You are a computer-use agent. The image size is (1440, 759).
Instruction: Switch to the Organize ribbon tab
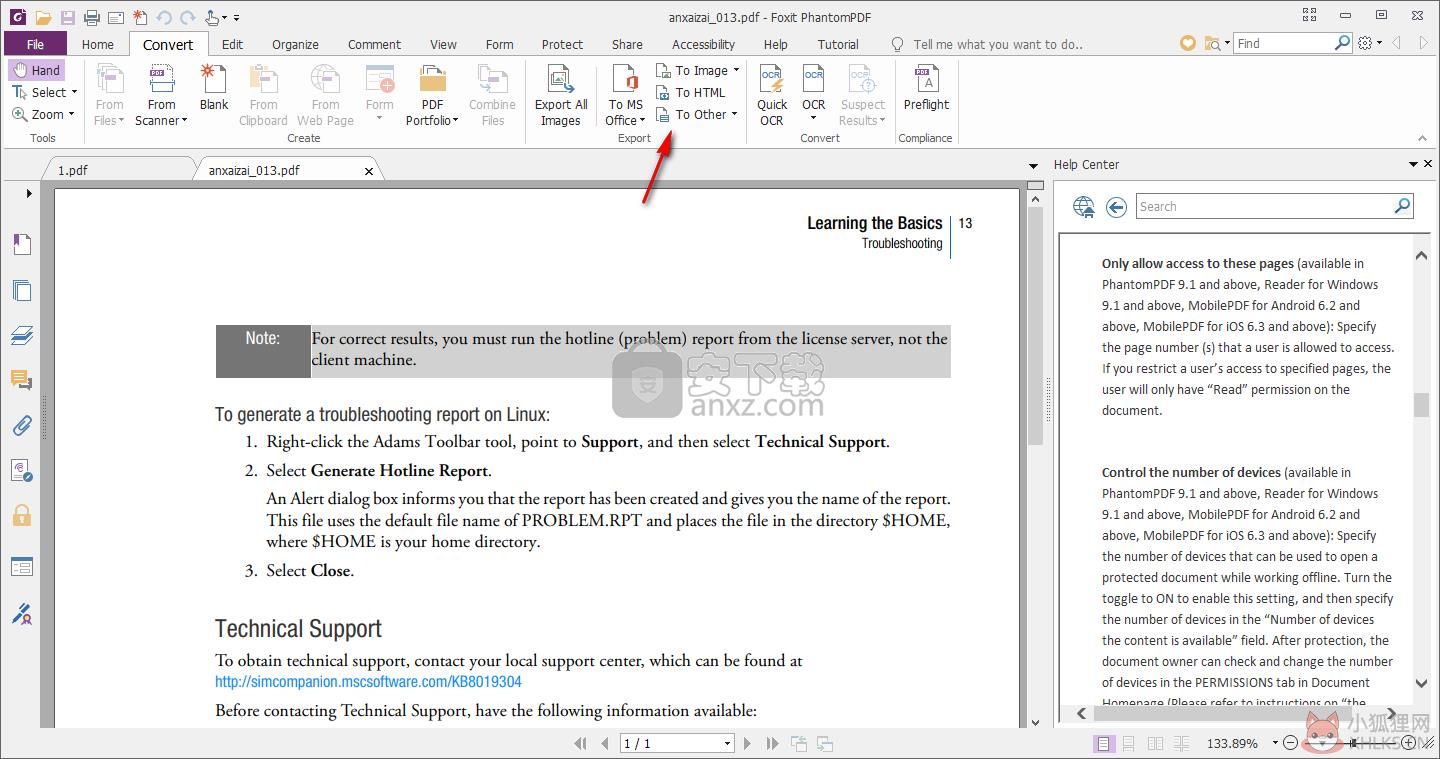point(295,44)
